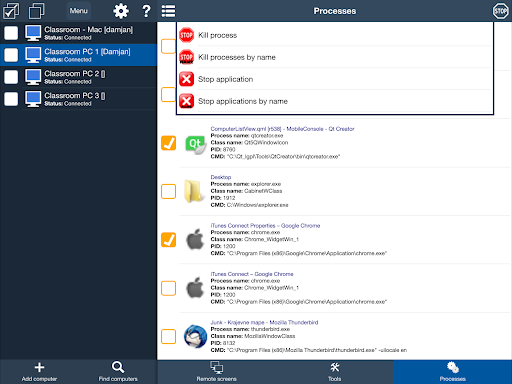Select Classroom PC 3 in computer list

coord(78,99)
